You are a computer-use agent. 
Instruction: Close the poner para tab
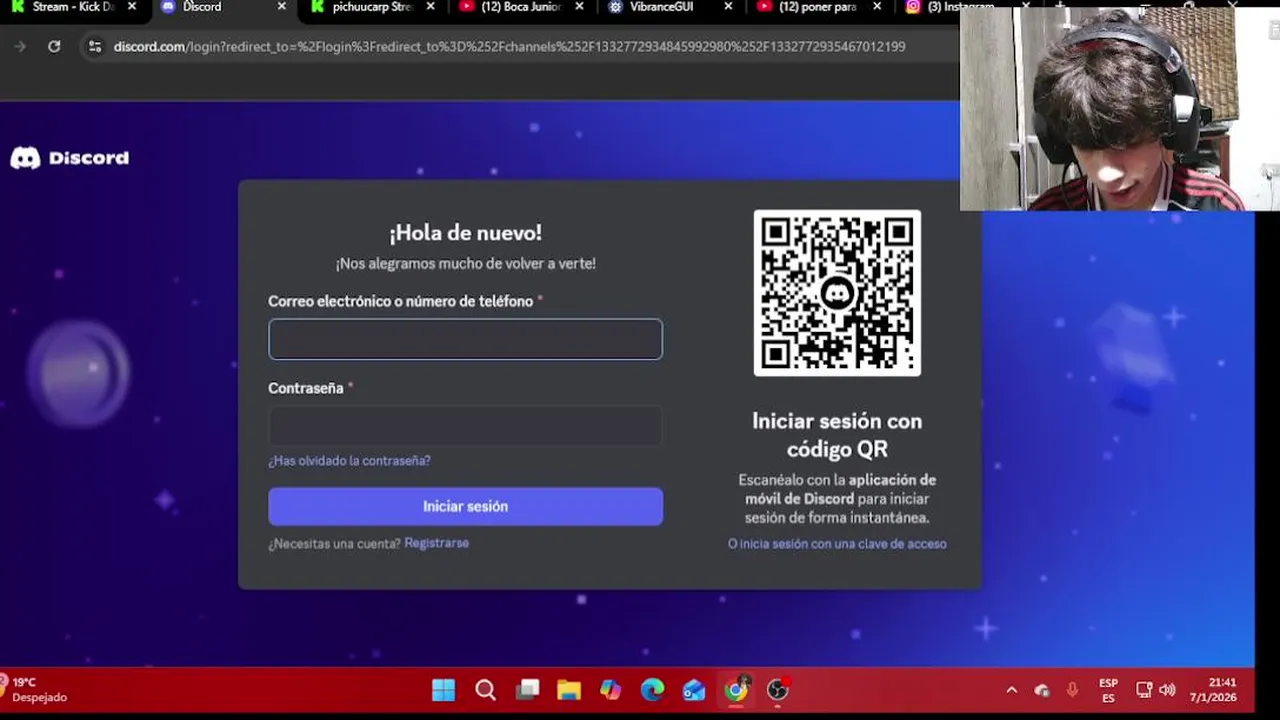pyautogui.click(x=877, y=7)
